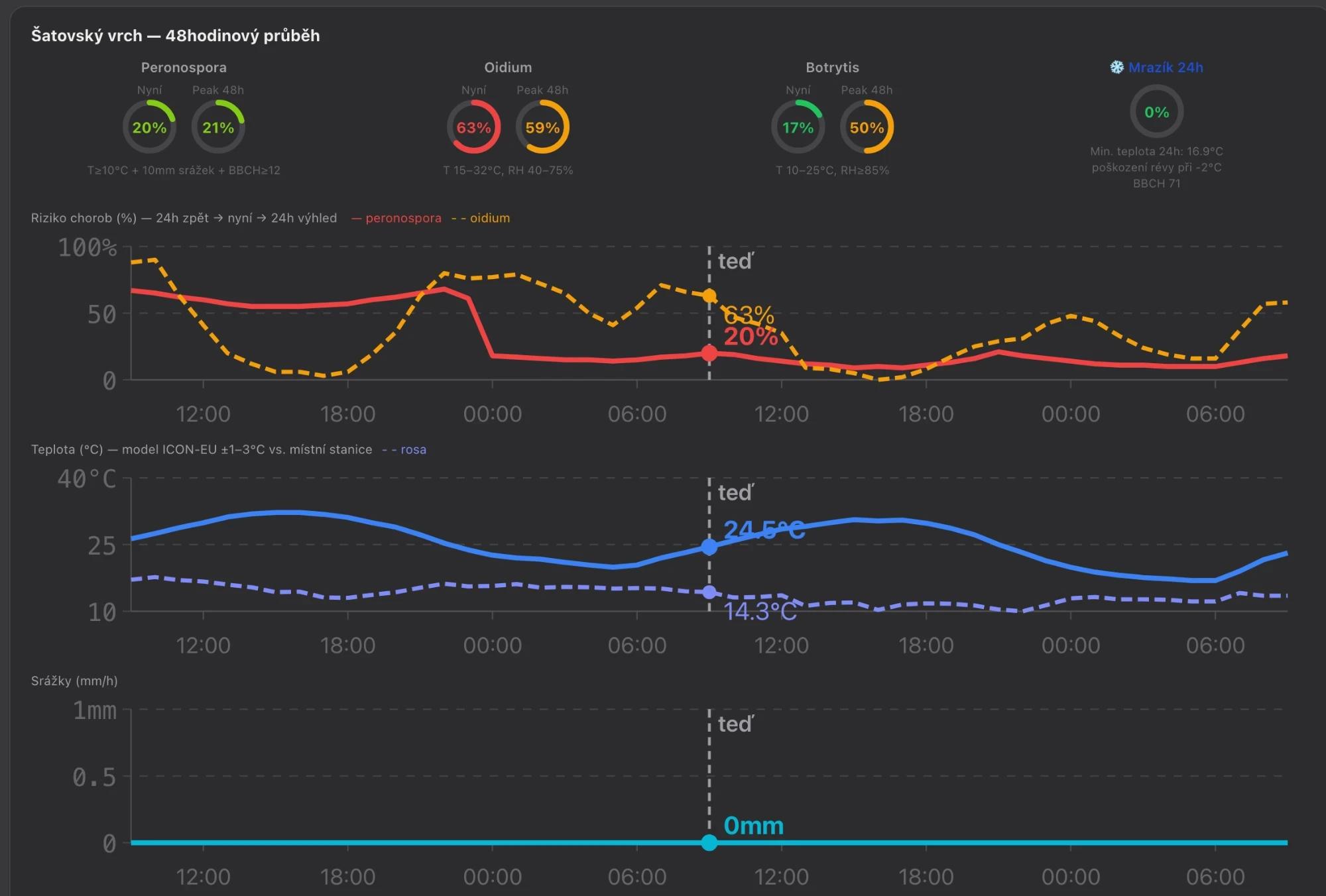Click the red peronospora marker on the teď line

pyautogui.click(x=709, y=353)
